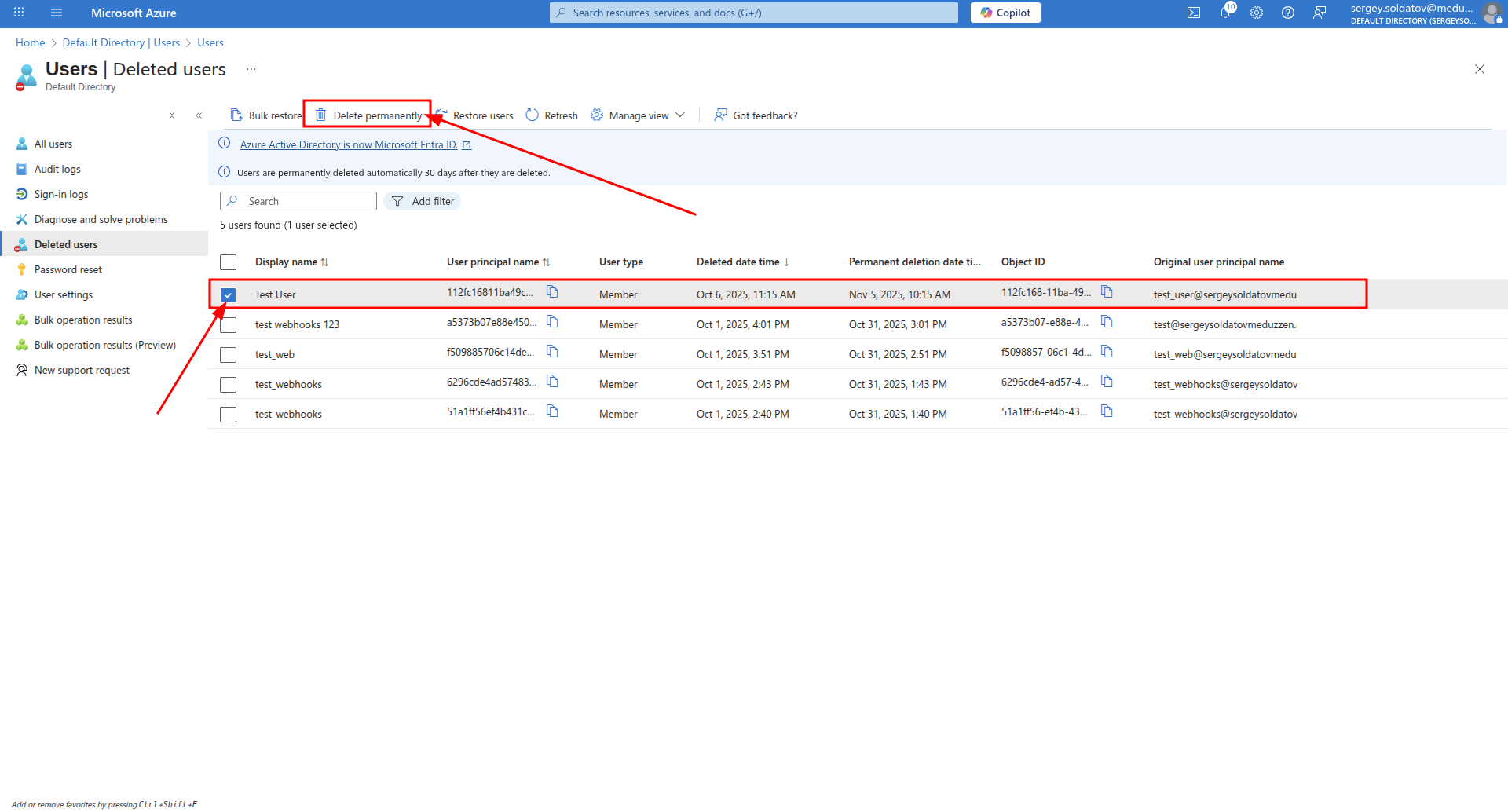Open the test_web display name

click(275, 355)
